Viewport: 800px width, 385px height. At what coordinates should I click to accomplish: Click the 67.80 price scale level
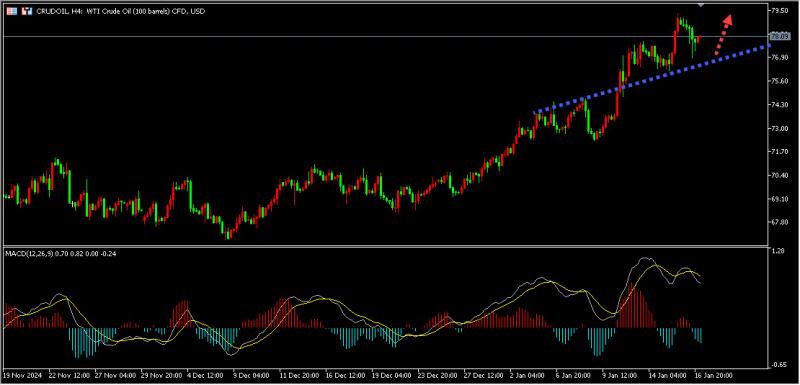pyautogui.click(x=779, y=222)
